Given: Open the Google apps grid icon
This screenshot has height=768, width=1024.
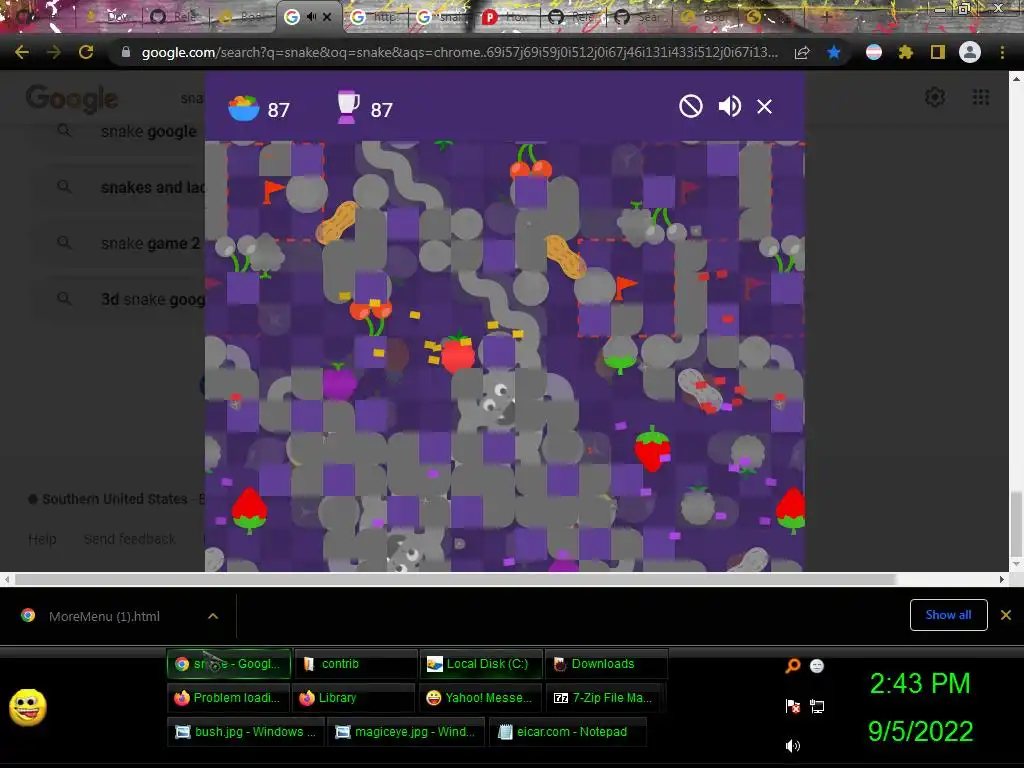Looking at the screenshot, I should click(980, 97).
